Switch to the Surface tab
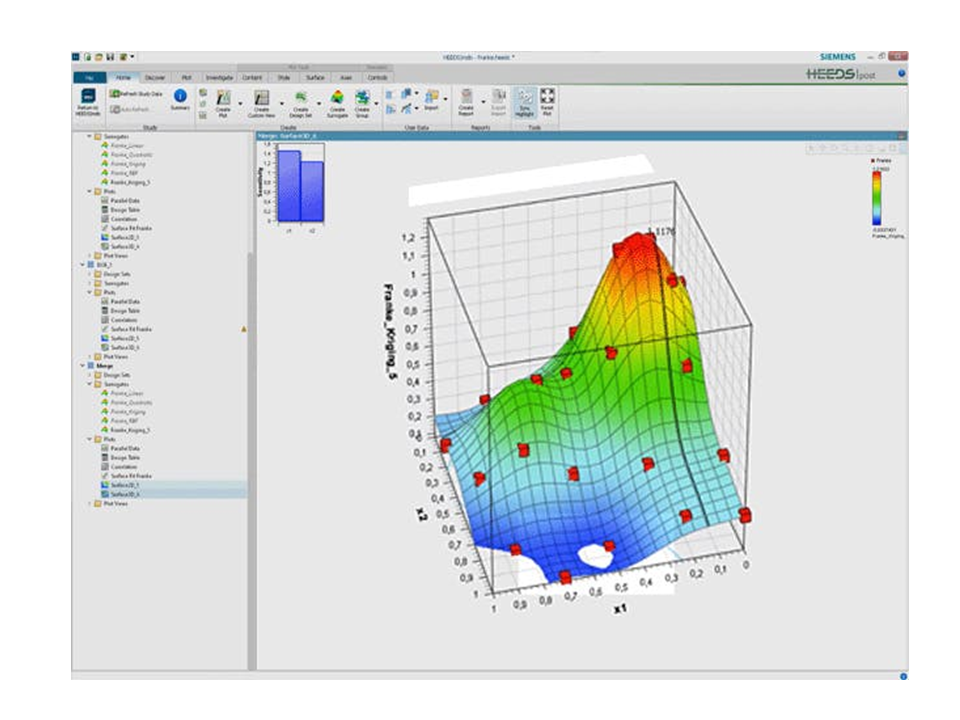The height and width of the screenshot is (720, 960). (x=315, y=78)
